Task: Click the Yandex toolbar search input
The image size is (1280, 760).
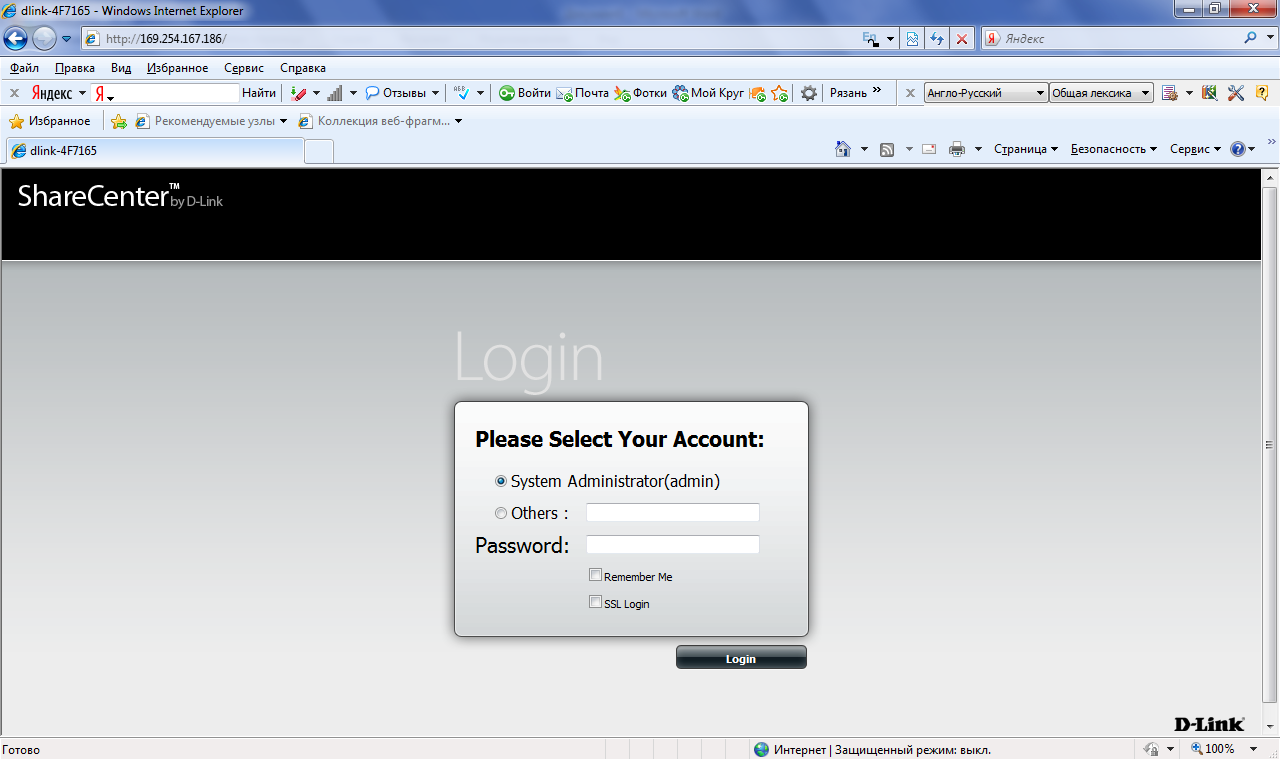Action: pyautogui.click(x=164, y=93)
